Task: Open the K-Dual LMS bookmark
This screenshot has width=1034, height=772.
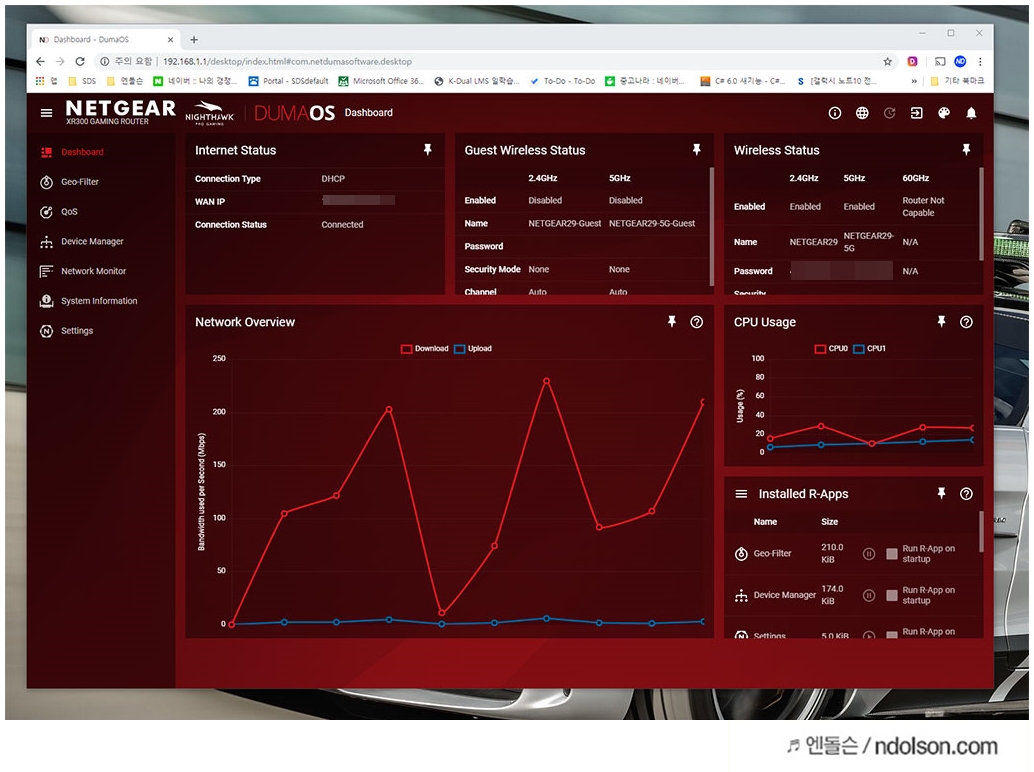Action: tap(476, 81)
